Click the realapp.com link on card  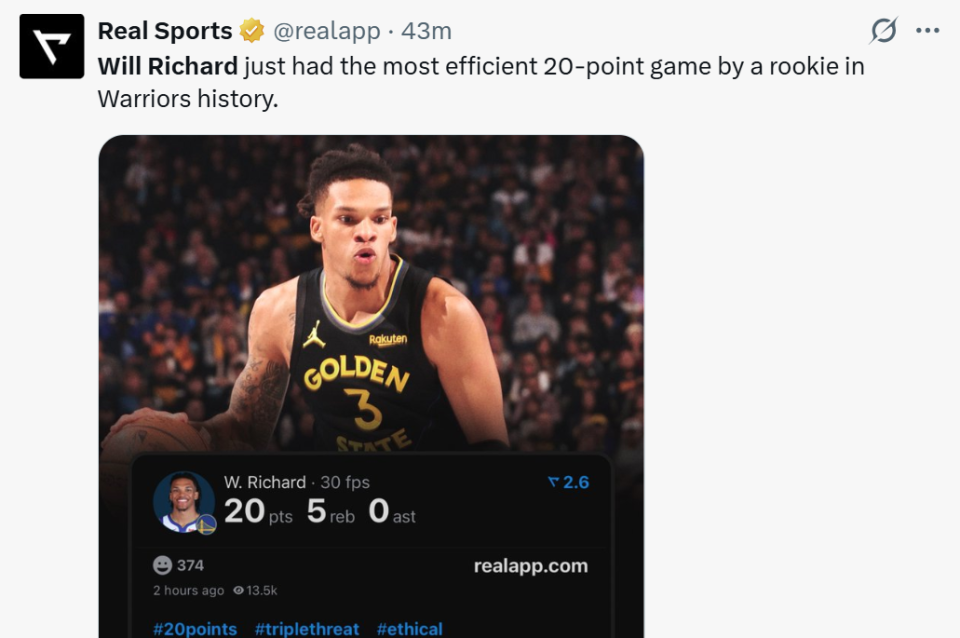pos(530,566)
